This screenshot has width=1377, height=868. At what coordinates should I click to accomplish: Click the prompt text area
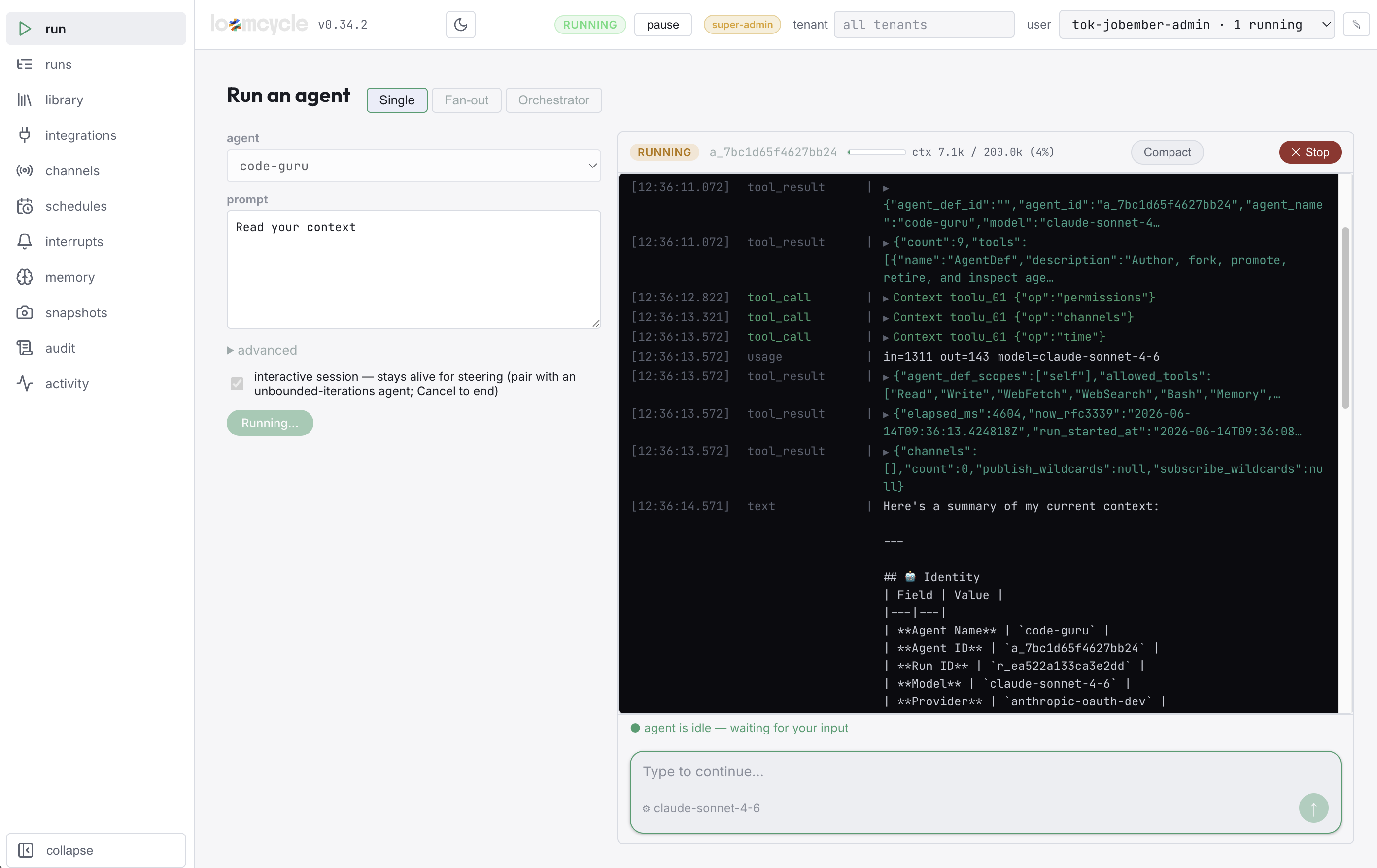tap(414, 269)
